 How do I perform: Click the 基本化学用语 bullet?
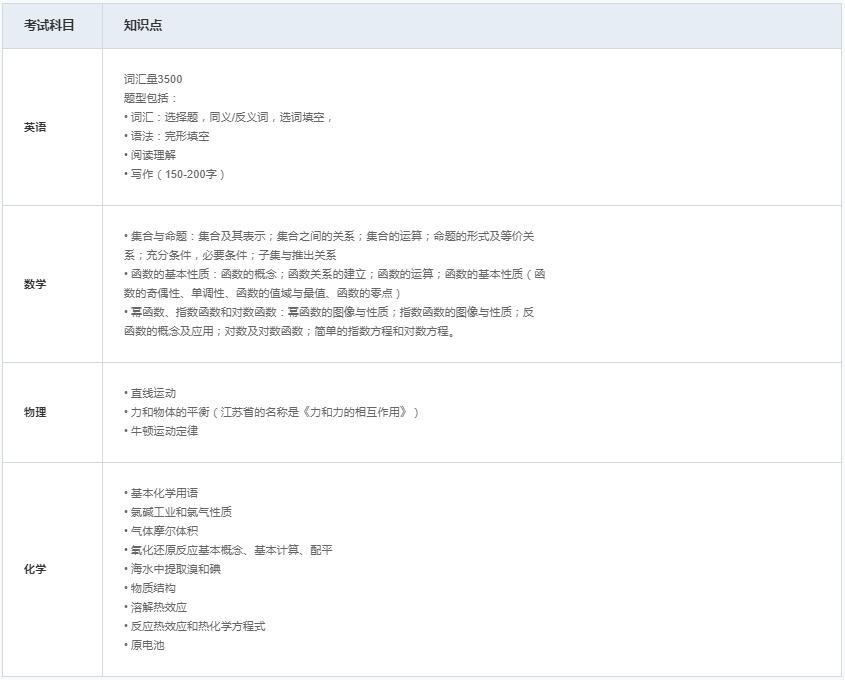tap(161, 493)
